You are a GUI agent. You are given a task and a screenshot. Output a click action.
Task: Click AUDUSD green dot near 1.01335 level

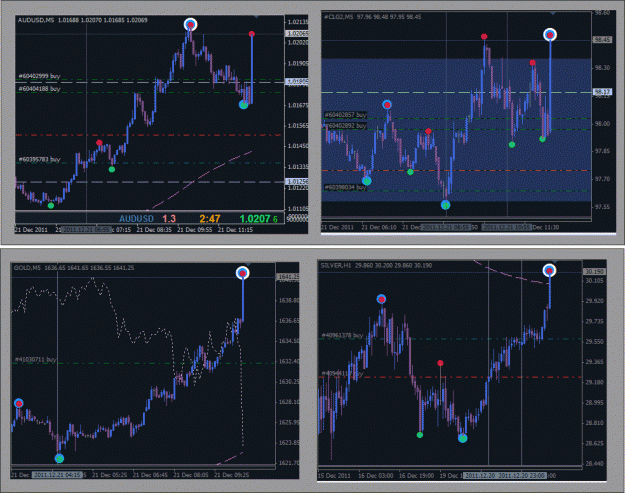pyautogui.click(x=112, y=169)
